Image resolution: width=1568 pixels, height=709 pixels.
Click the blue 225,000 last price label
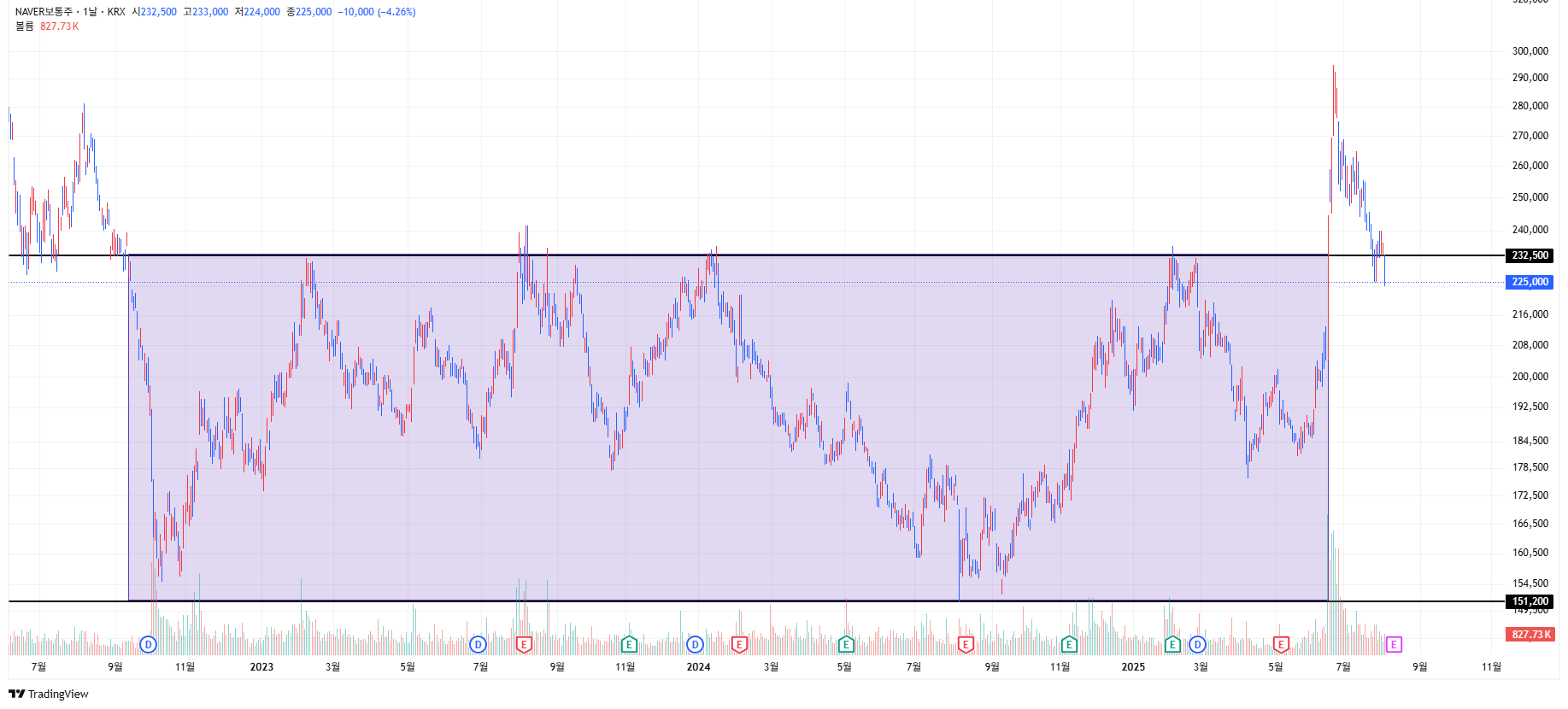[x=1530, y=282]
